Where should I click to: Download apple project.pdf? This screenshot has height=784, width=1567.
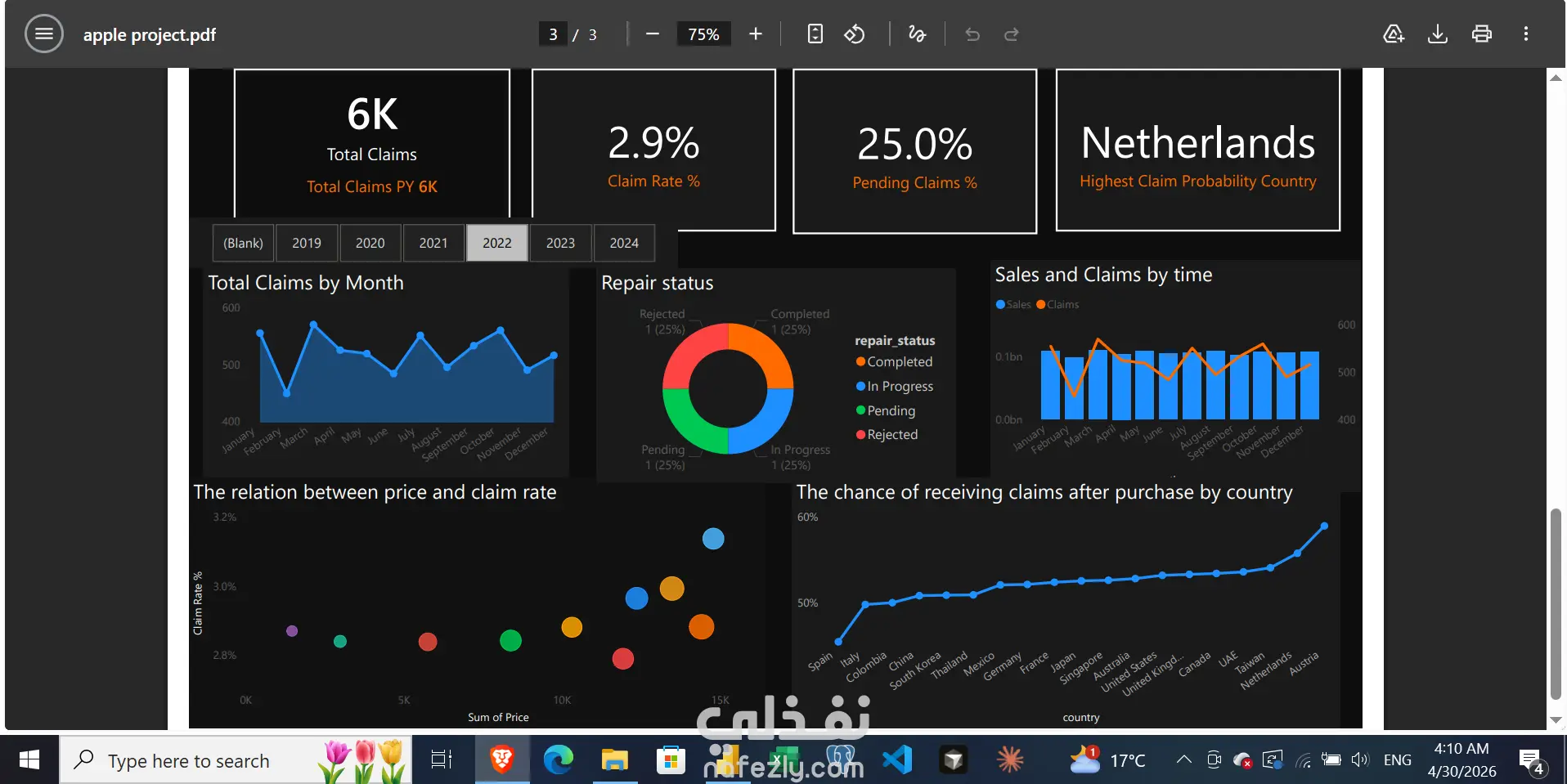pos(1438,34)
